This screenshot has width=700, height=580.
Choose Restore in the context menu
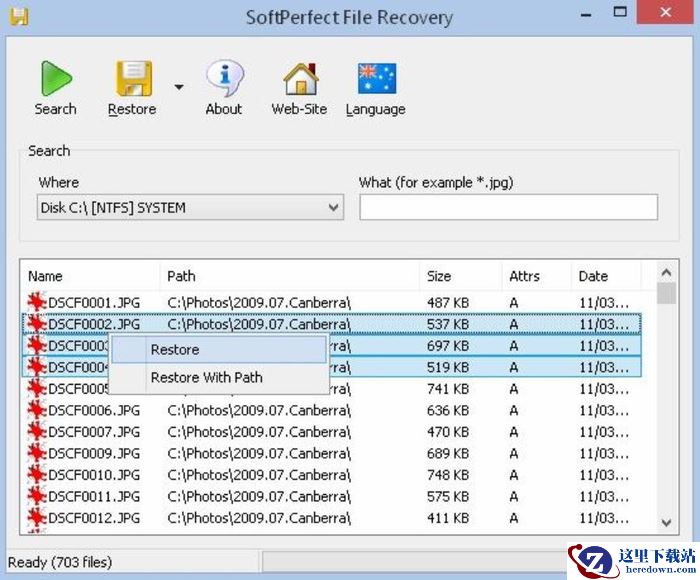[219, 350]
